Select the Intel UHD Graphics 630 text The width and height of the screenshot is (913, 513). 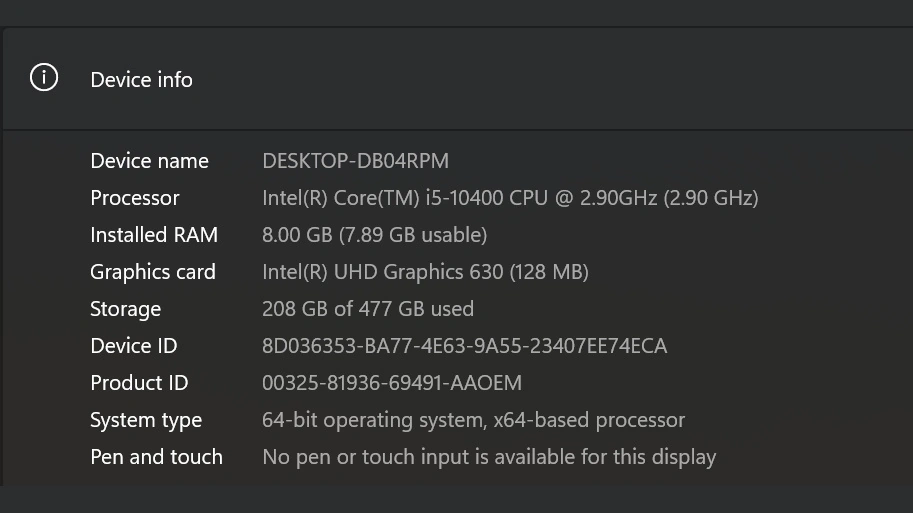425,272
